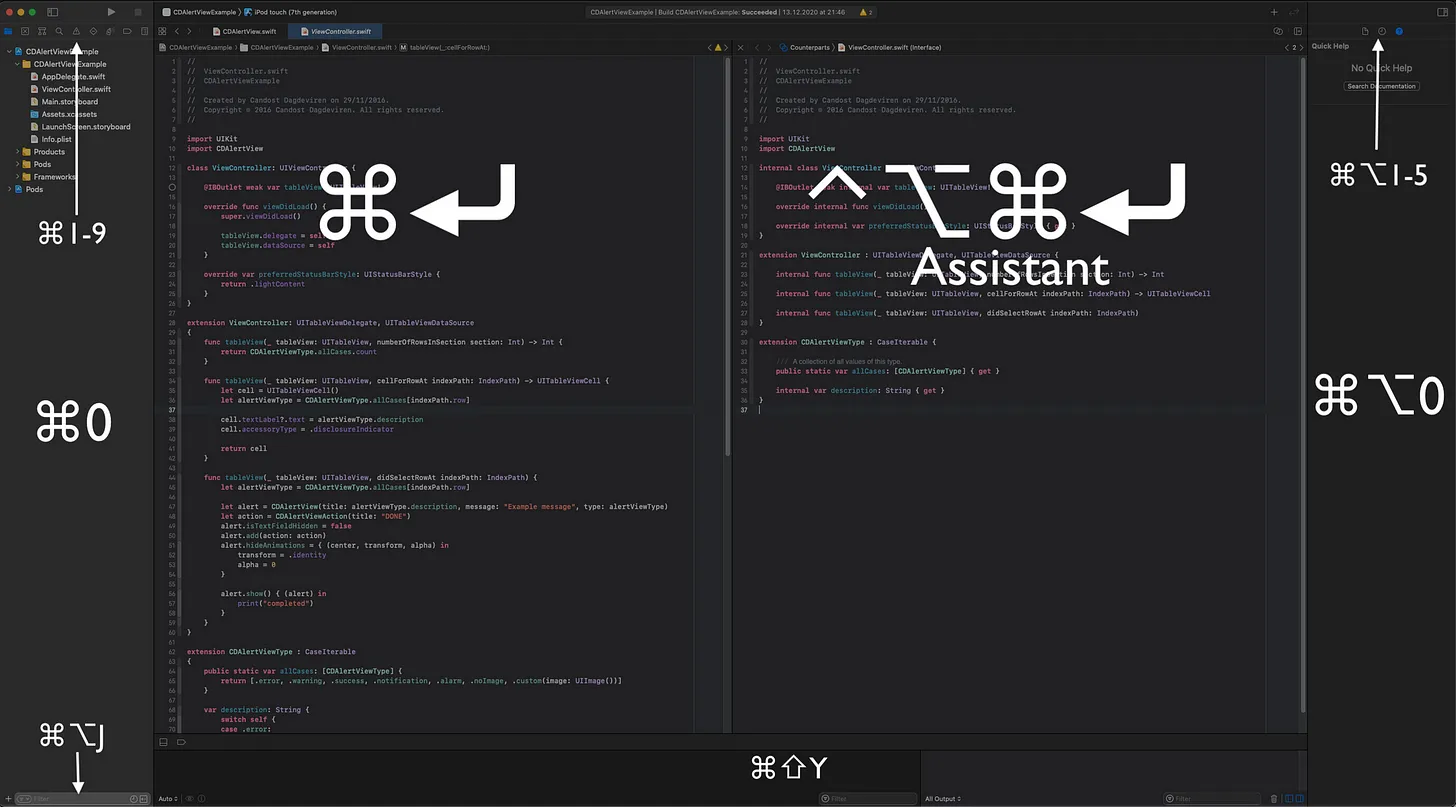Collapse the CDAlertViewExample project root
Viewport: 1456px width, 807px height.
click(9, 51)
